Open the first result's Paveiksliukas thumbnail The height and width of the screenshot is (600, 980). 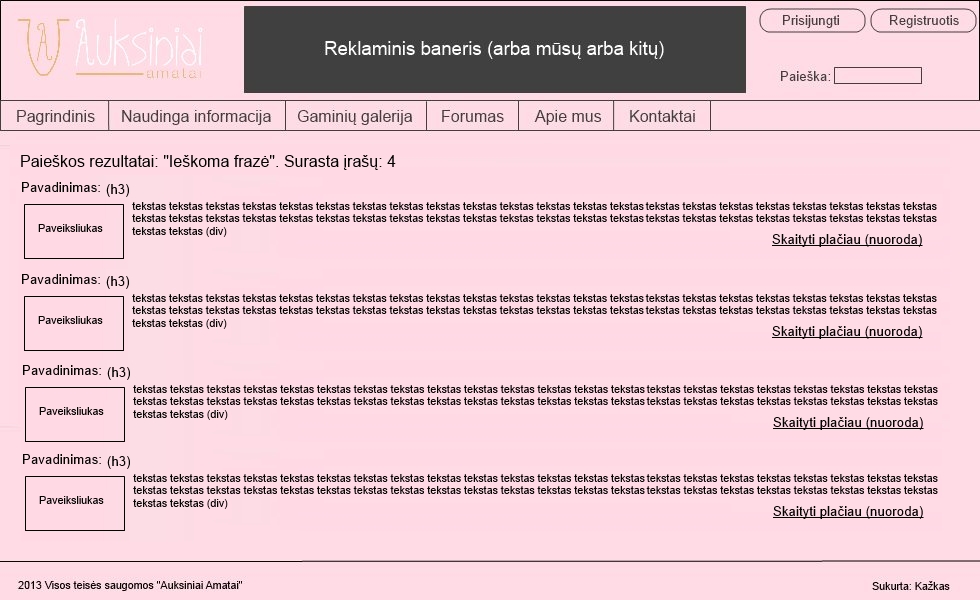pos(73,230)
